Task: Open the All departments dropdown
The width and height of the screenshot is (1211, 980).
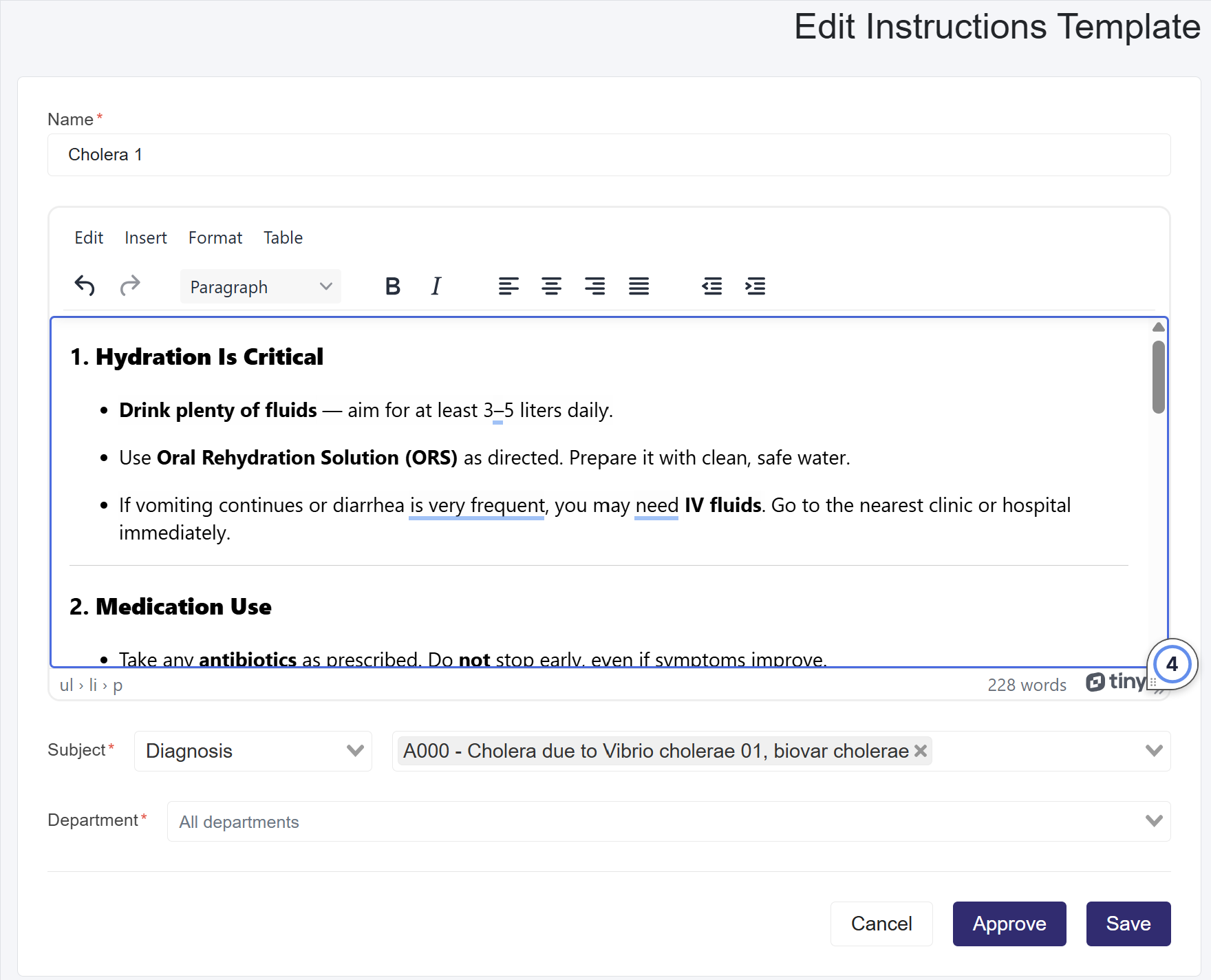Action: coord(667,821)
